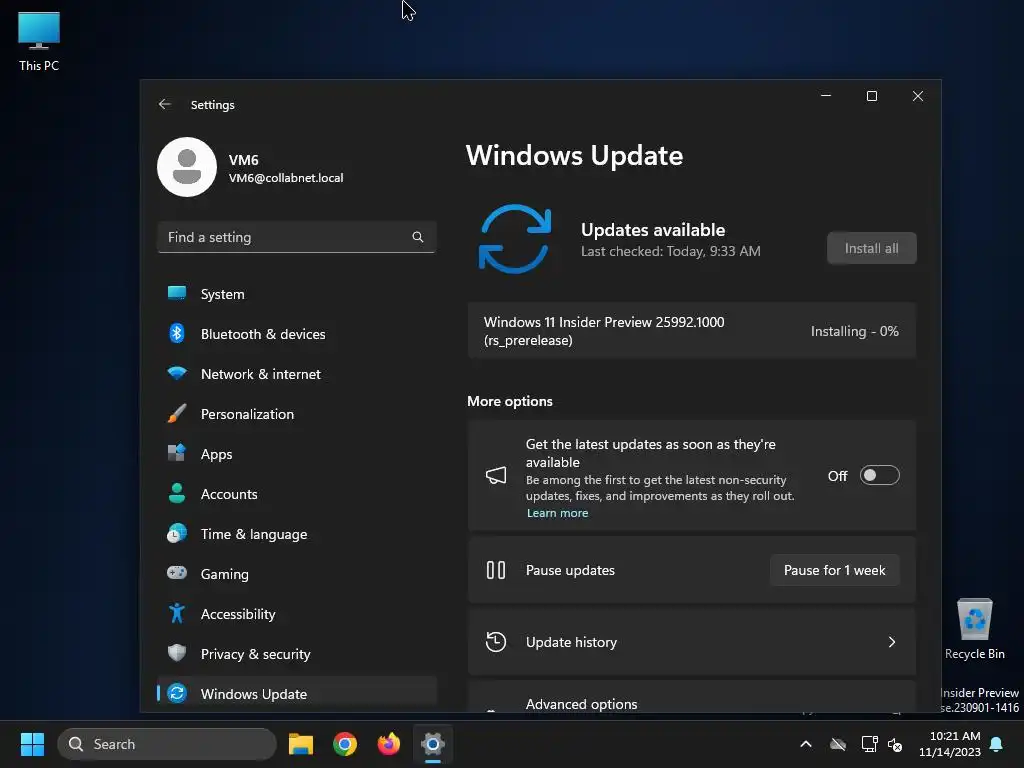The image size is (1024, 768).
Task: Click the Windows Update page heading
Action: pyautogui.click(x=574, y=155)
